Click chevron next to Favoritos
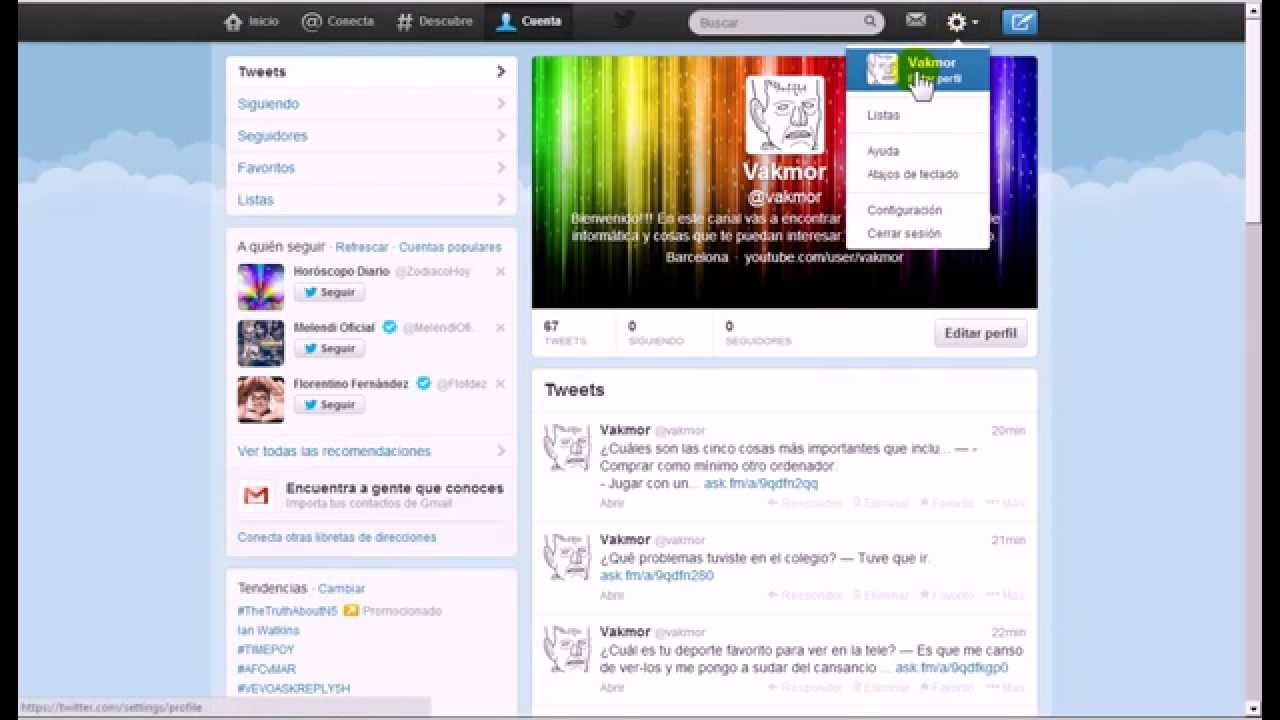Viewport: 1280px width, 720px height. pyautogui.click(x=501, y=168)
